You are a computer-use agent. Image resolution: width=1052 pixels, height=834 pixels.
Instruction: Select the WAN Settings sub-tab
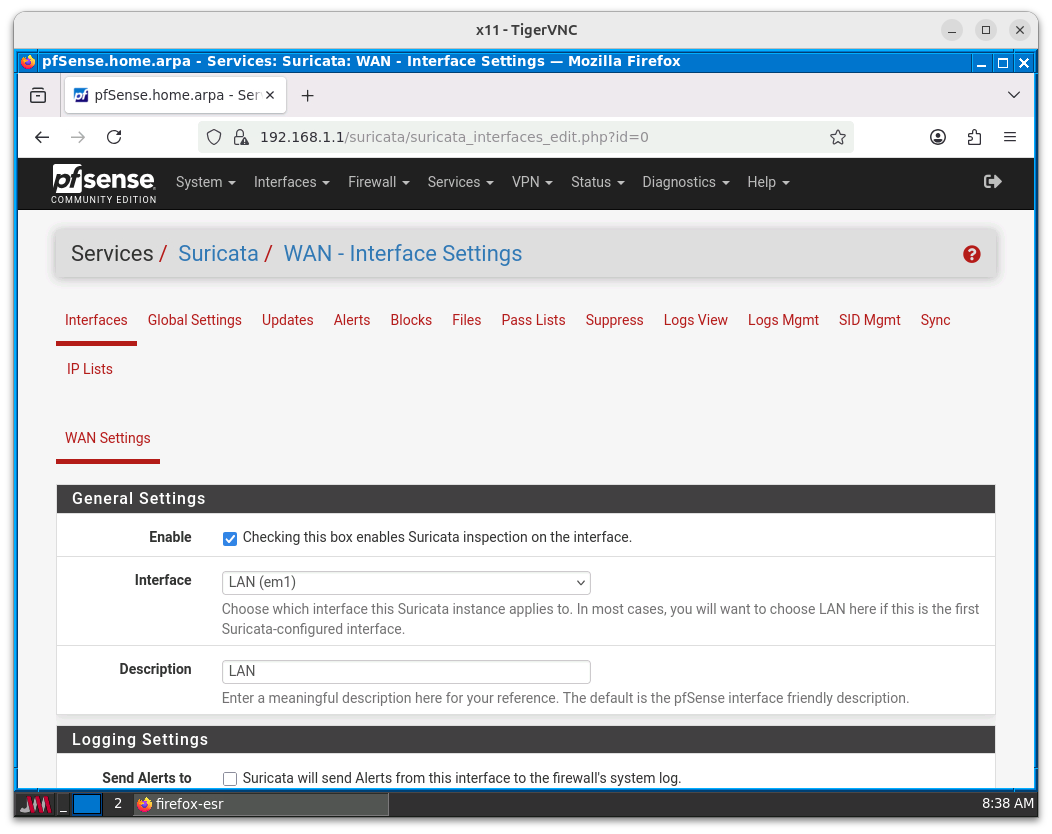coord(107,439)
